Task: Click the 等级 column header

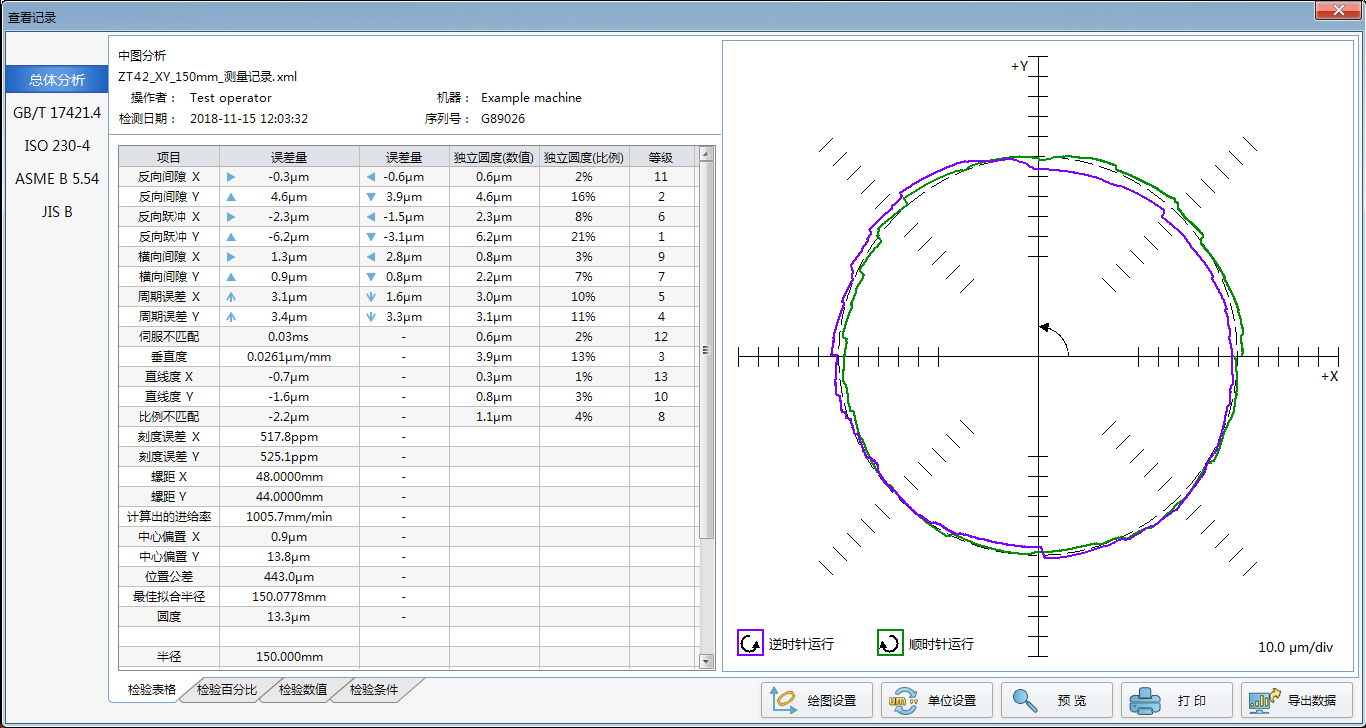Action: point(661,157)
